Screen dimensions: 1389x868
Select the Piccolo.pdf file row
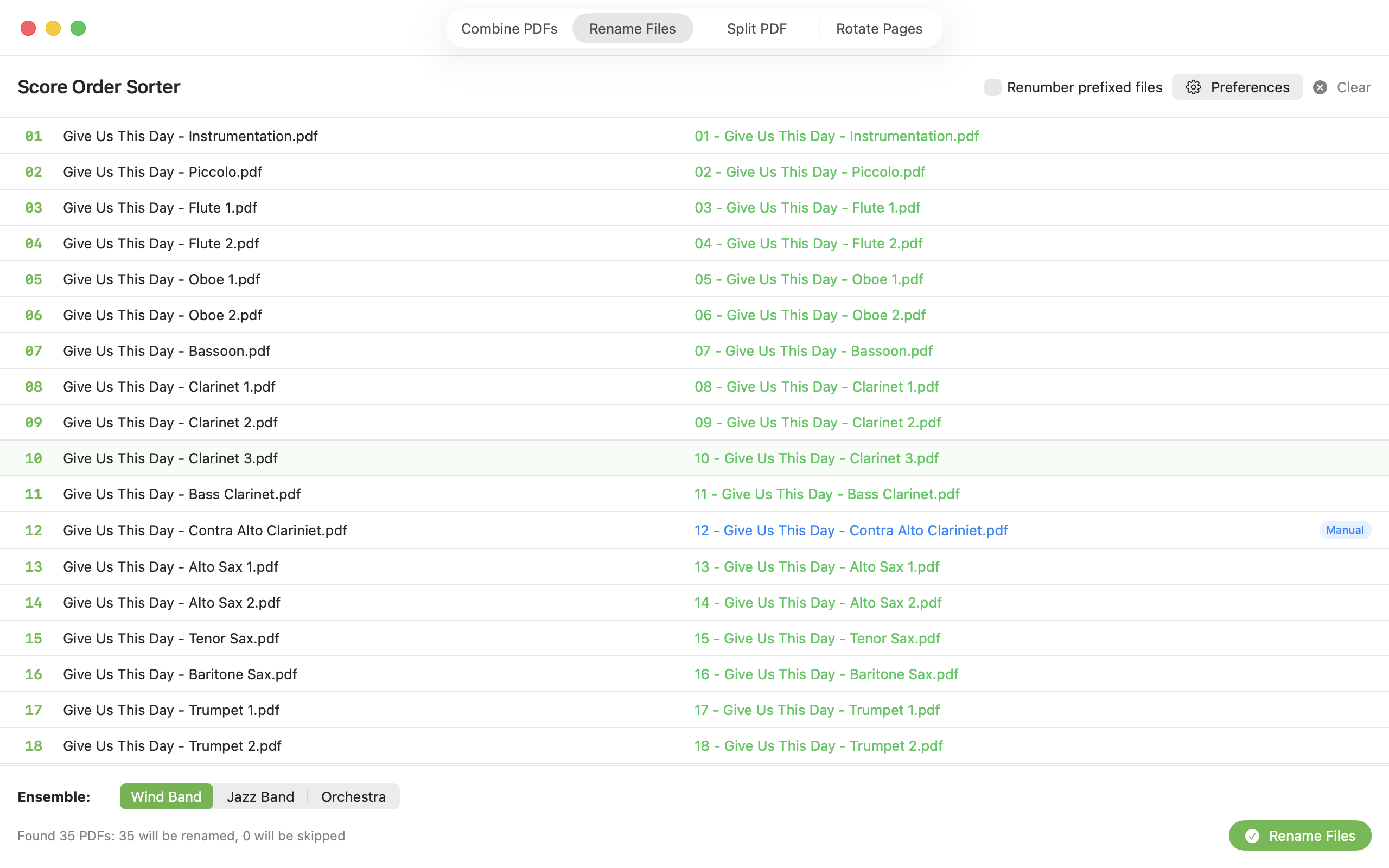click(162, 171)
